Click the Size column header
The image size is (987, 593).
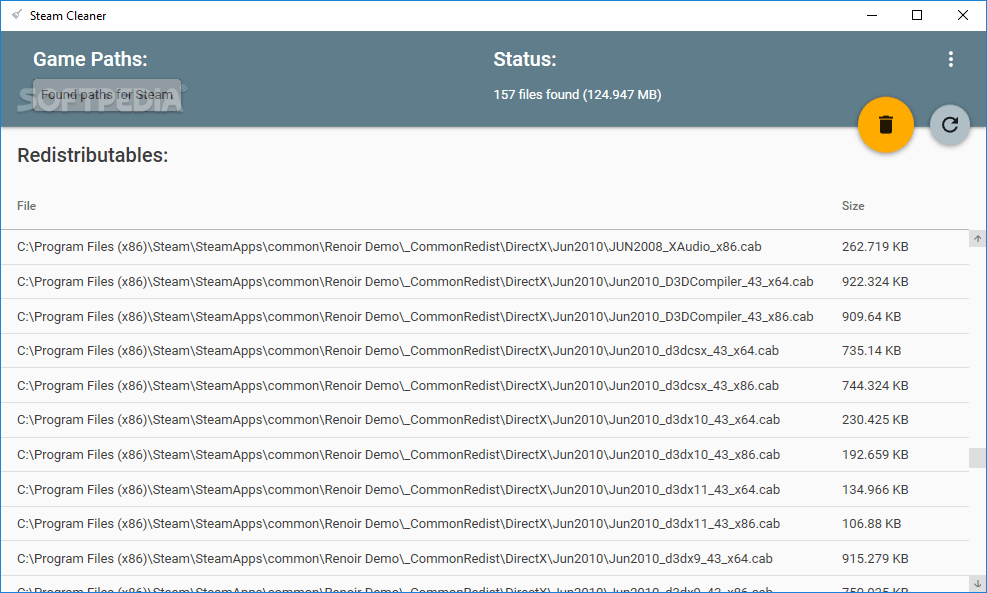853,206
